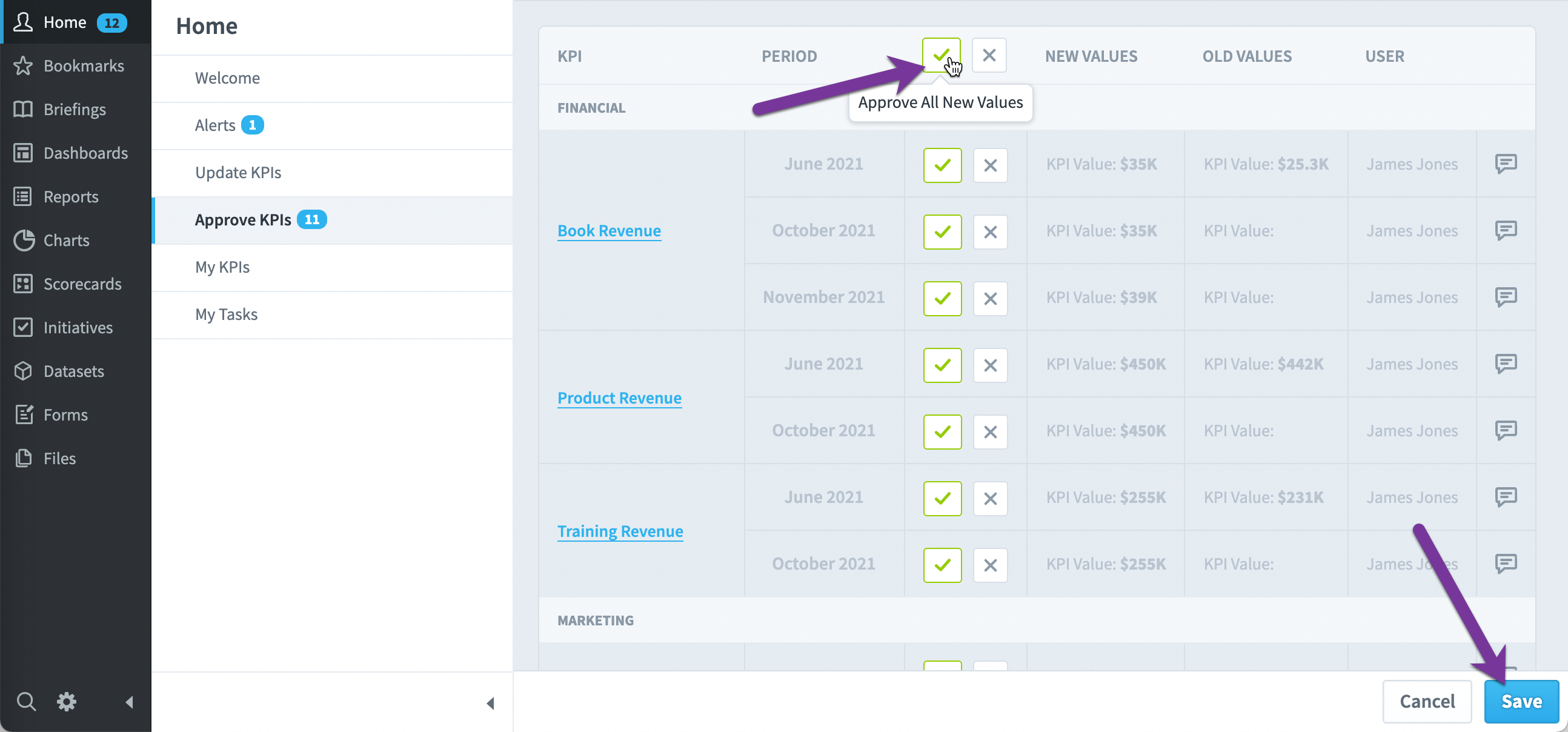Viewport: 1568px width, 732px height.
Task: Open comment icon for Product Revenue October 2021
Action: click(x=1506, y=430)
